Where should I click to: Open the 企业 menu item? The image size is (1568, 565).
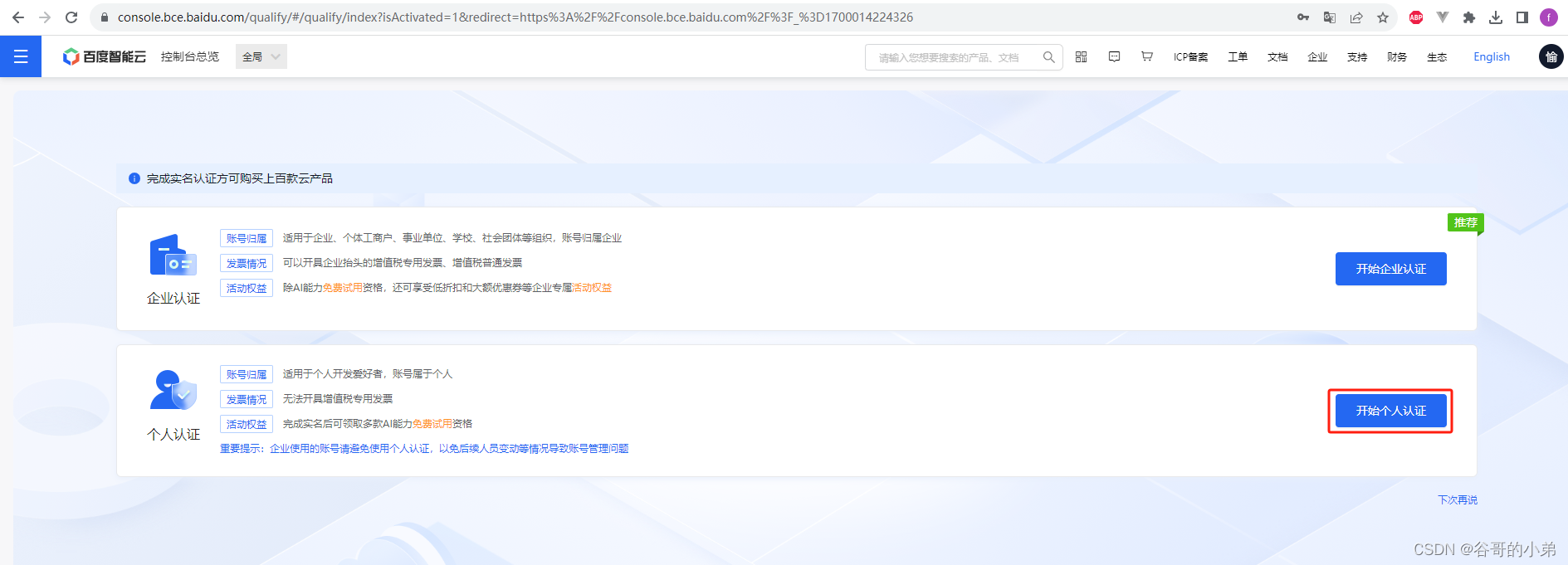point(1317,57)
